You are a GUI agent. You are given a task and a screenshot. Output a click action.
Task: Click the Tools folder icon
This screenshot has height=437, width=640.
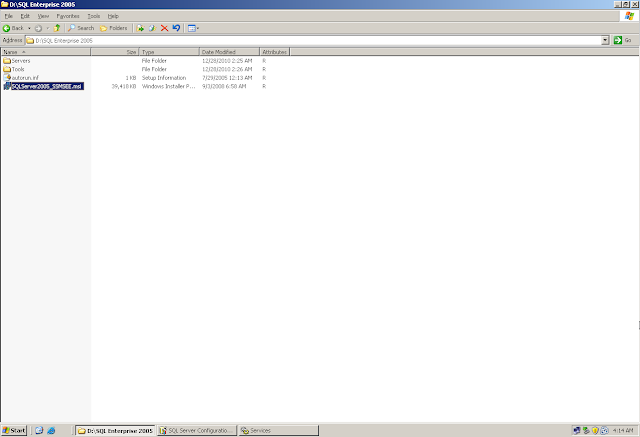click(x=7, y=69)
